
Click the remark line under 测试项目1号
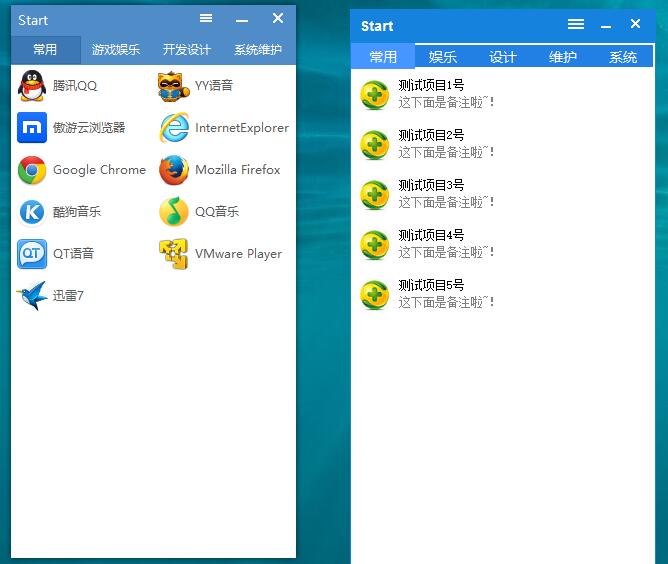(x=446, y=103)
